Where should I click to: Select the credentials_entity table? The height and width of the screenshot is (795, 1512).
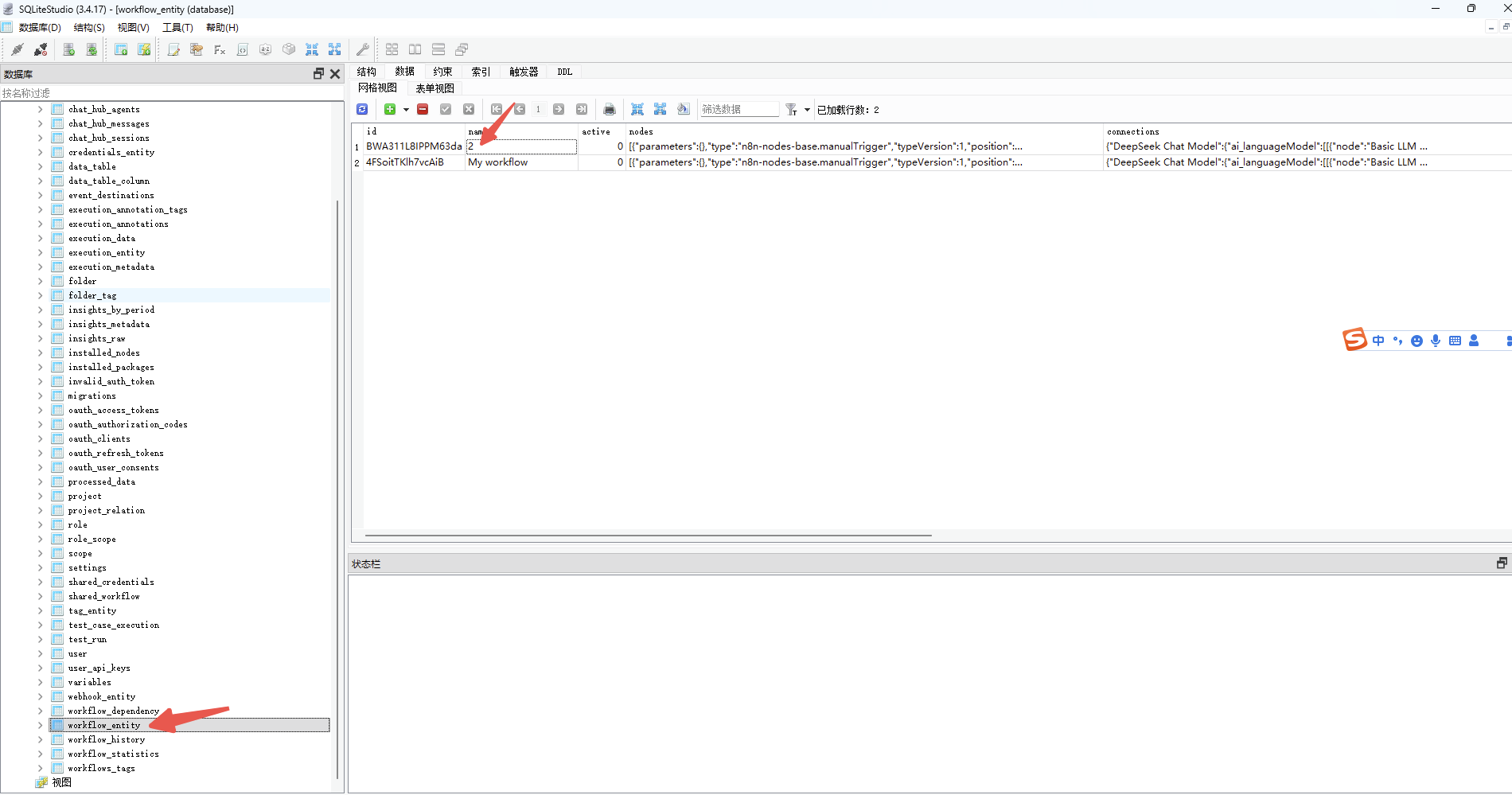[x=111, y=152]
